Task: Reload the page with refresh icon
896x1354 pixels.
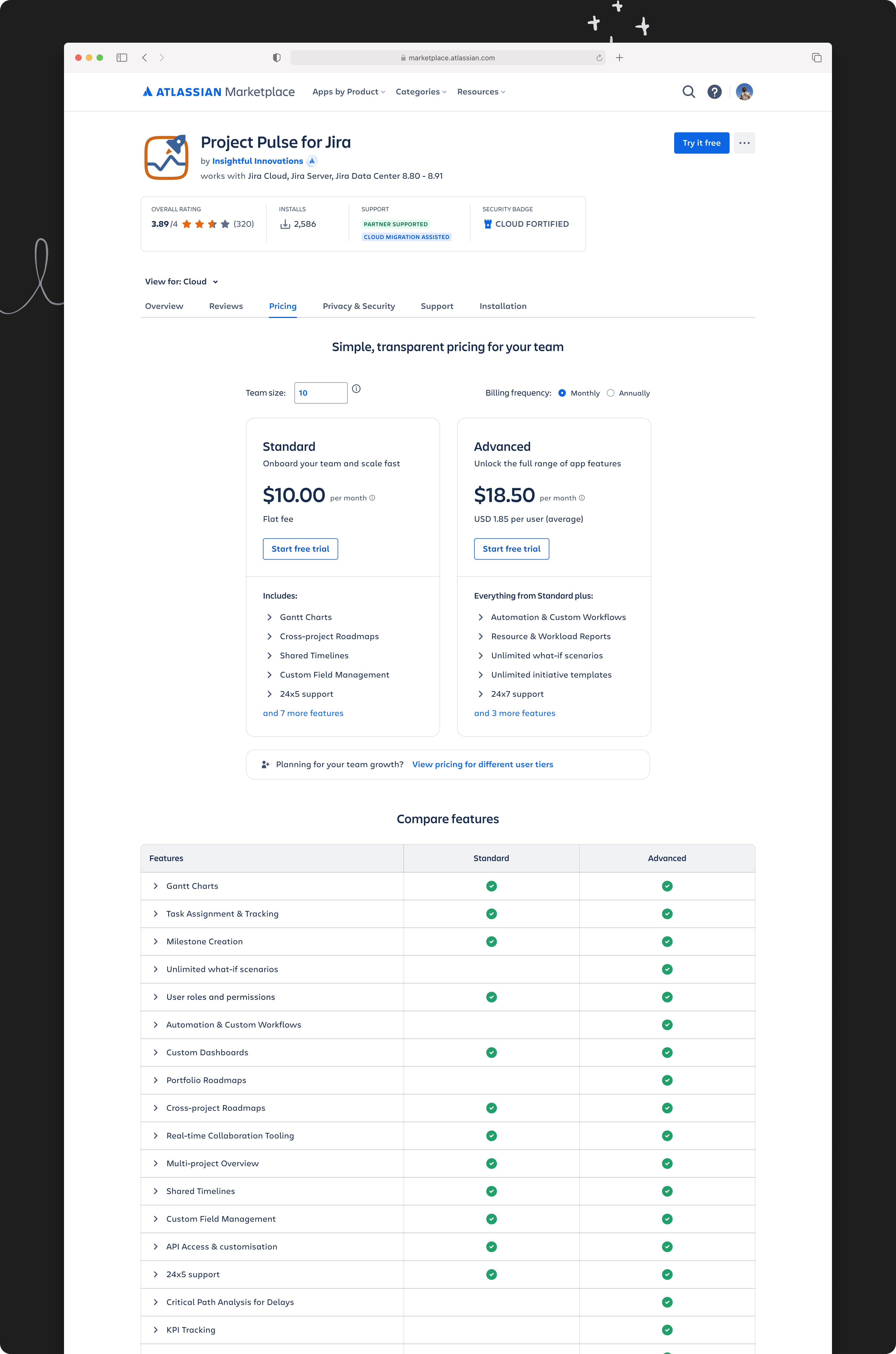Action: click(599, 58)
